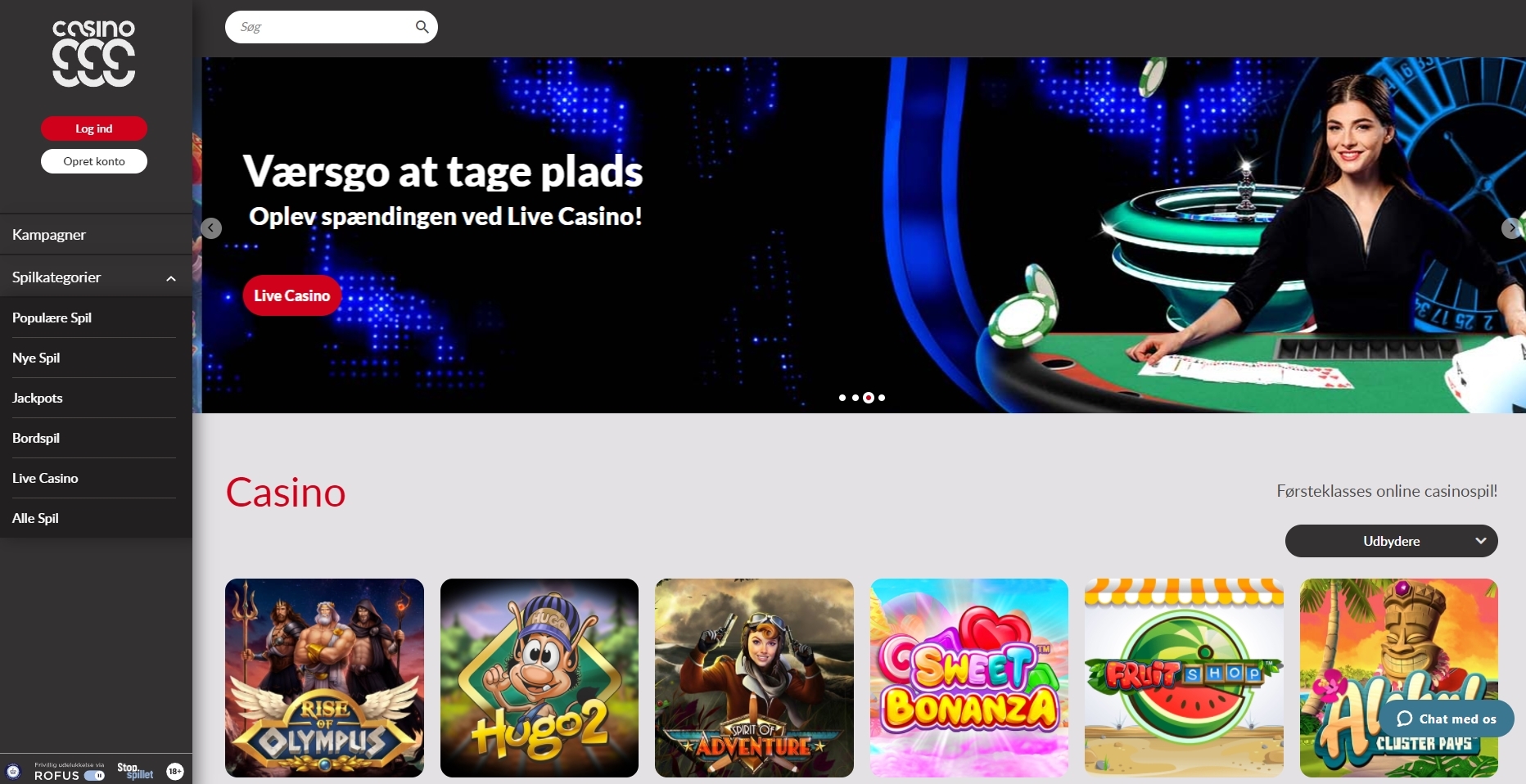Open the Udbydere providers dropdown
1526x784 pixels.
click(1392, 541)
